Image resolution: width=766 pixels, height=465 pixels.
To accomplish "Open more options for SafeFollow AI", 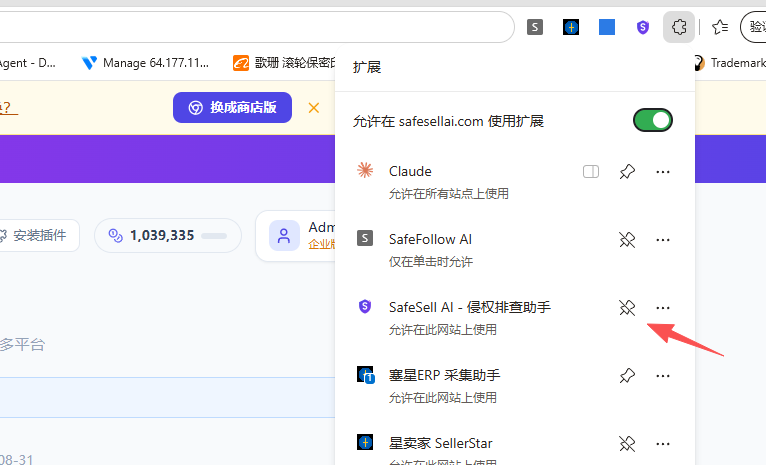I will pyautogui.click(x=663, y=240).
